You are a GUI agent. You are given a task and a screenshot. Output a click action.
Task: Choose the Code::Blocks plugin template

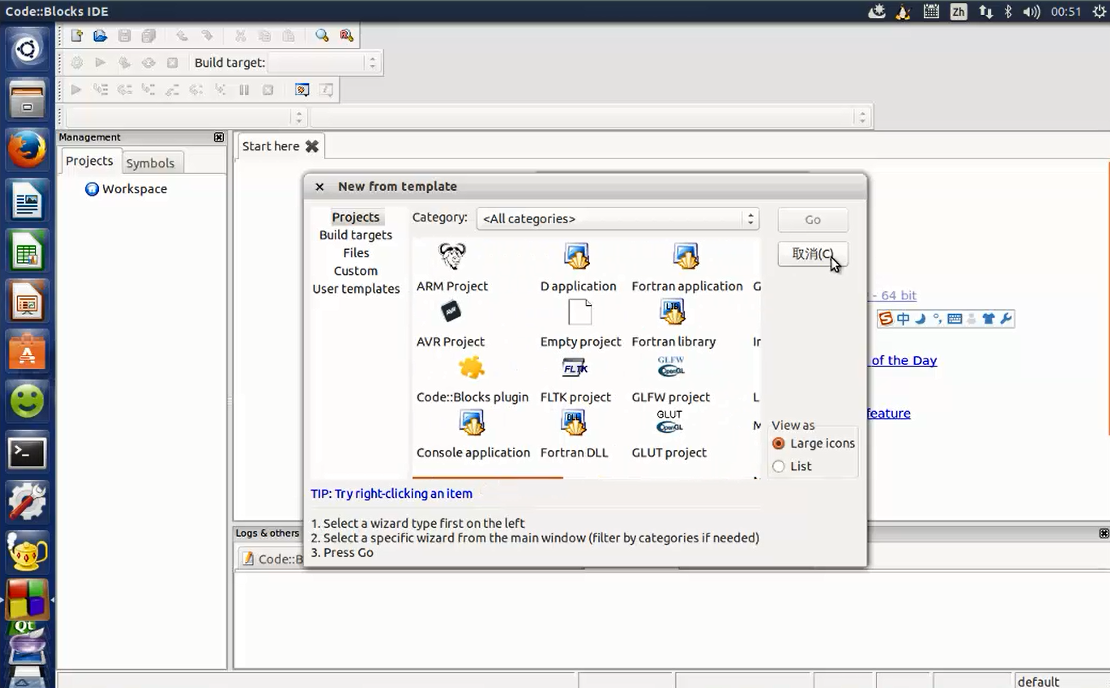pos(472,379)
